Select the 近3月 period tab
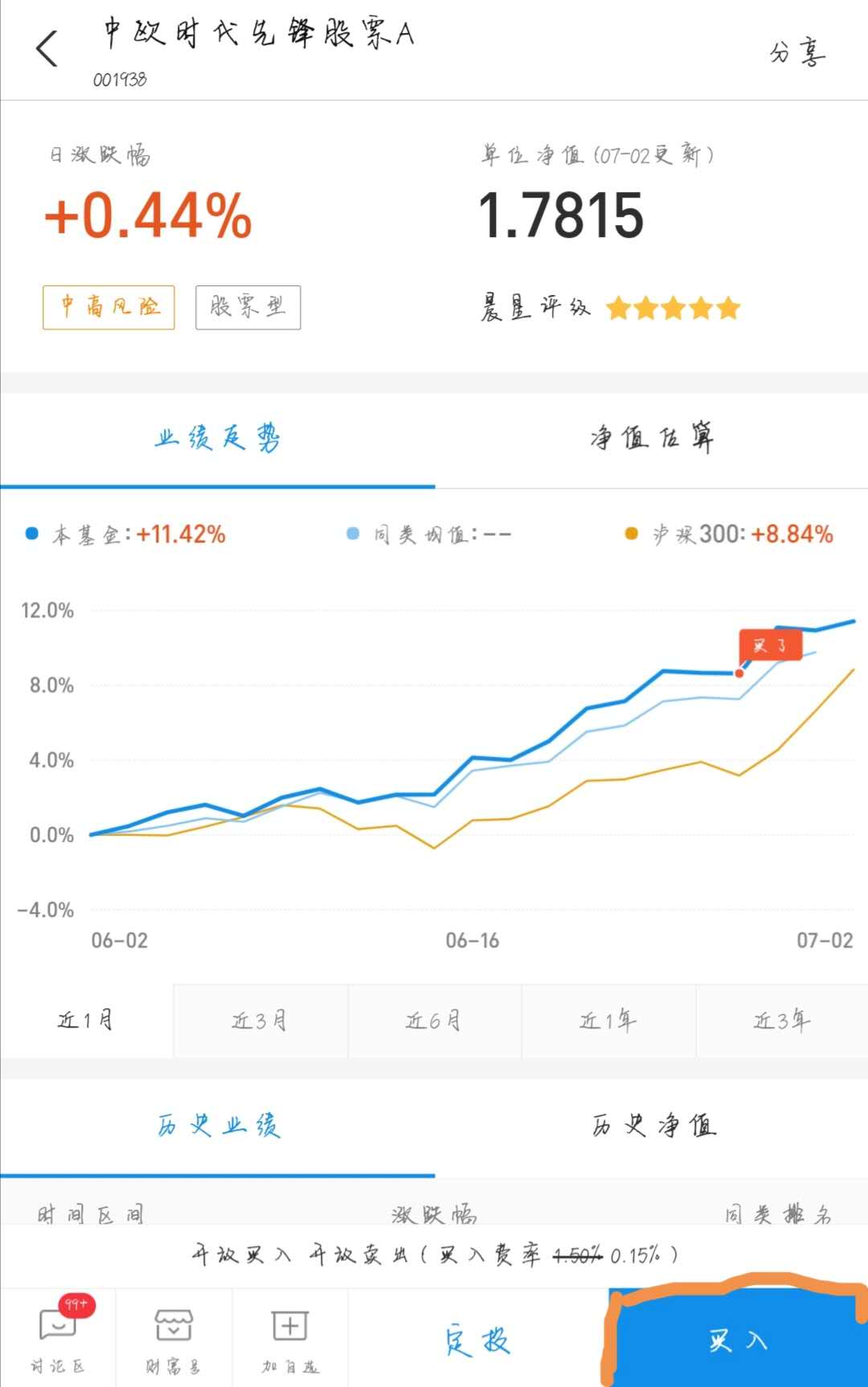Screen dimensions: 868x1387 [x=260, y=1021]
